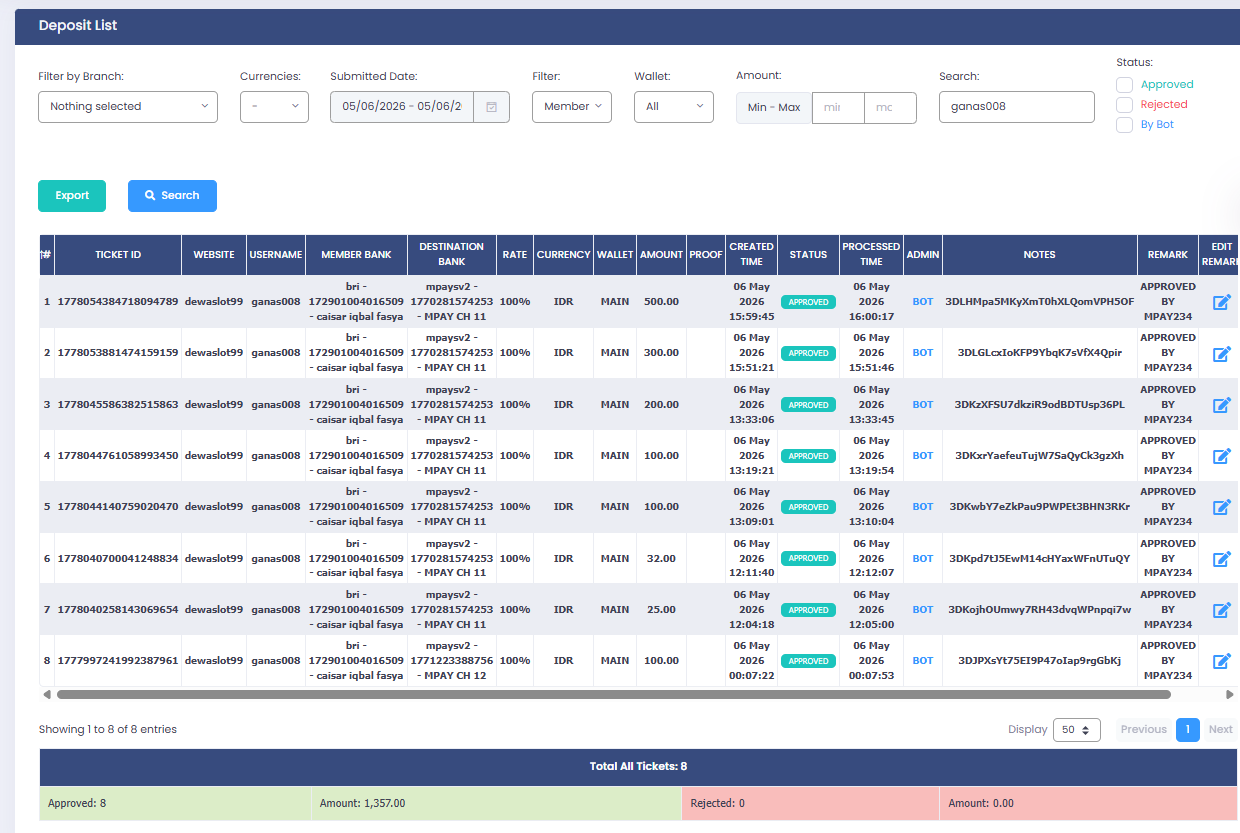Viewport: 1240px width, 833px height.
Task: Click the scrollbar's left arrow under the table
Action: [x=46, y=694]
